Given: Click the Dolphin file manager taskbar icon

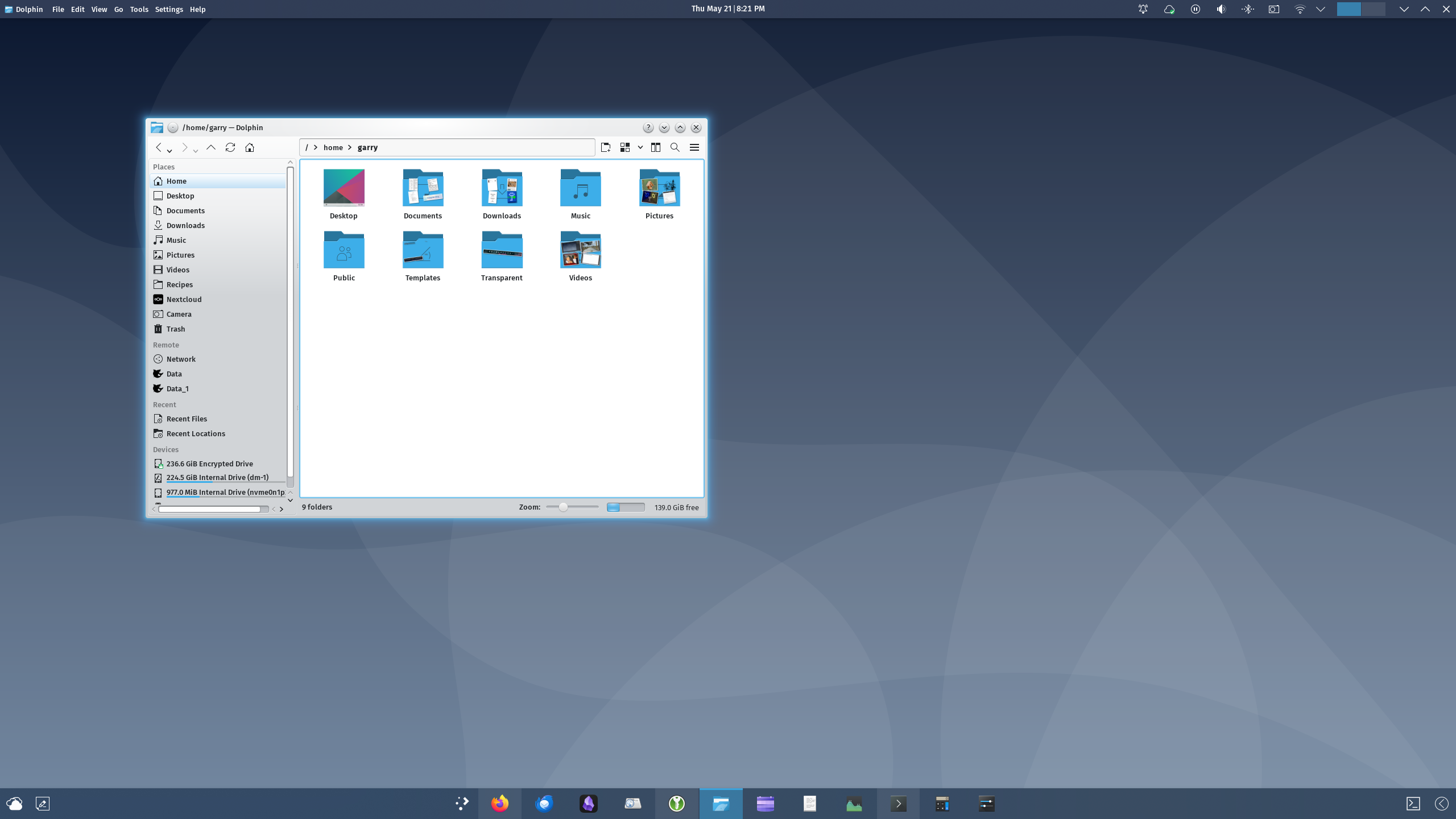Looking at the screenshot, I should (721, 804).
